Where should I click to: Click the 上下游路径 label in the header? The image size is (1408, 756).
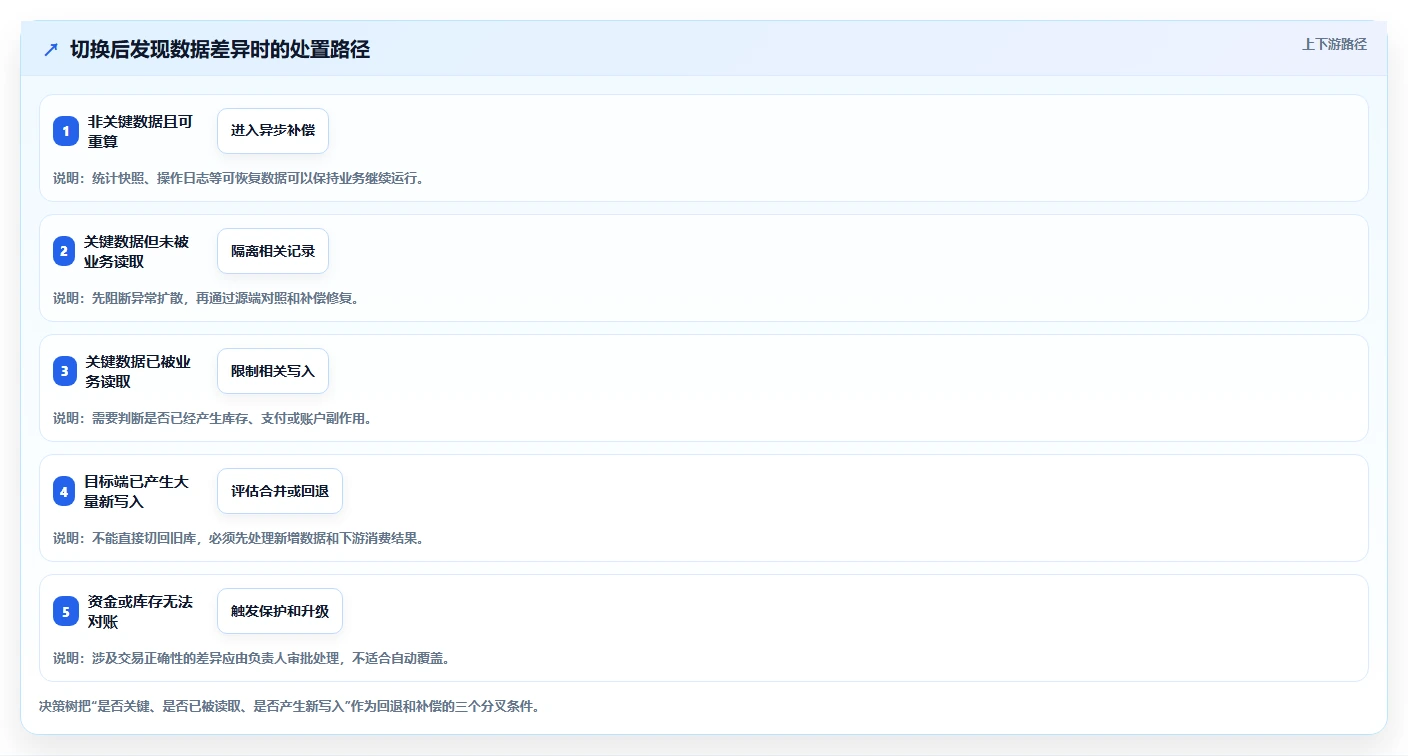[x=1334, y=44]
